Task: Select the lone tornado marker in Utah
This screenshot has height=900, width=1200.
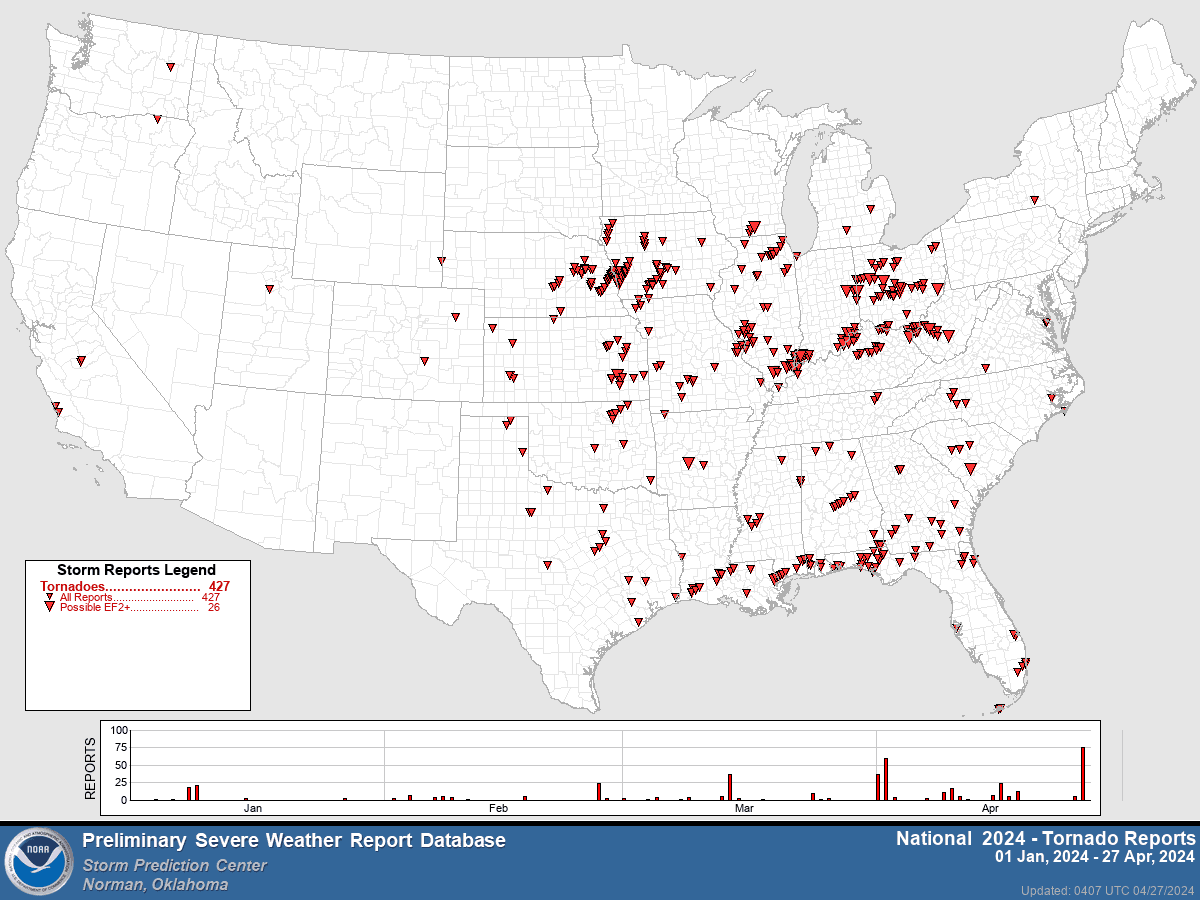Action: pos(269,289)
